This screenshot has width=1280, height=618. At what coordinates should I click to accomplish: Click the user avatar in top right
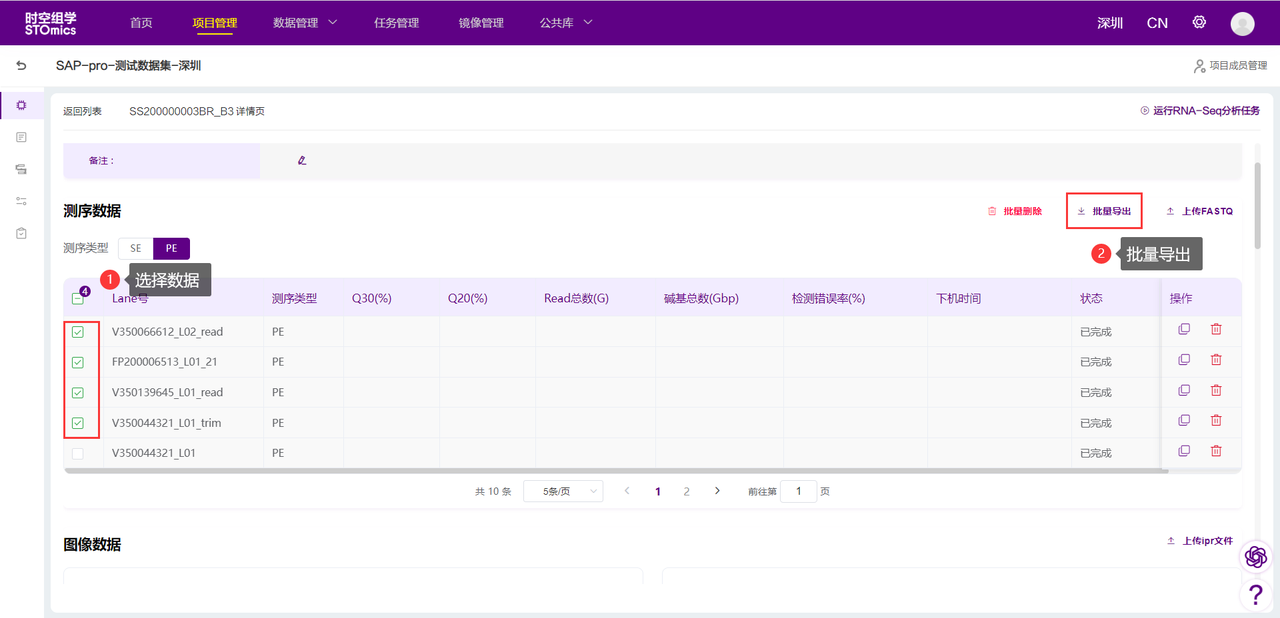(x=1242, y=23)
